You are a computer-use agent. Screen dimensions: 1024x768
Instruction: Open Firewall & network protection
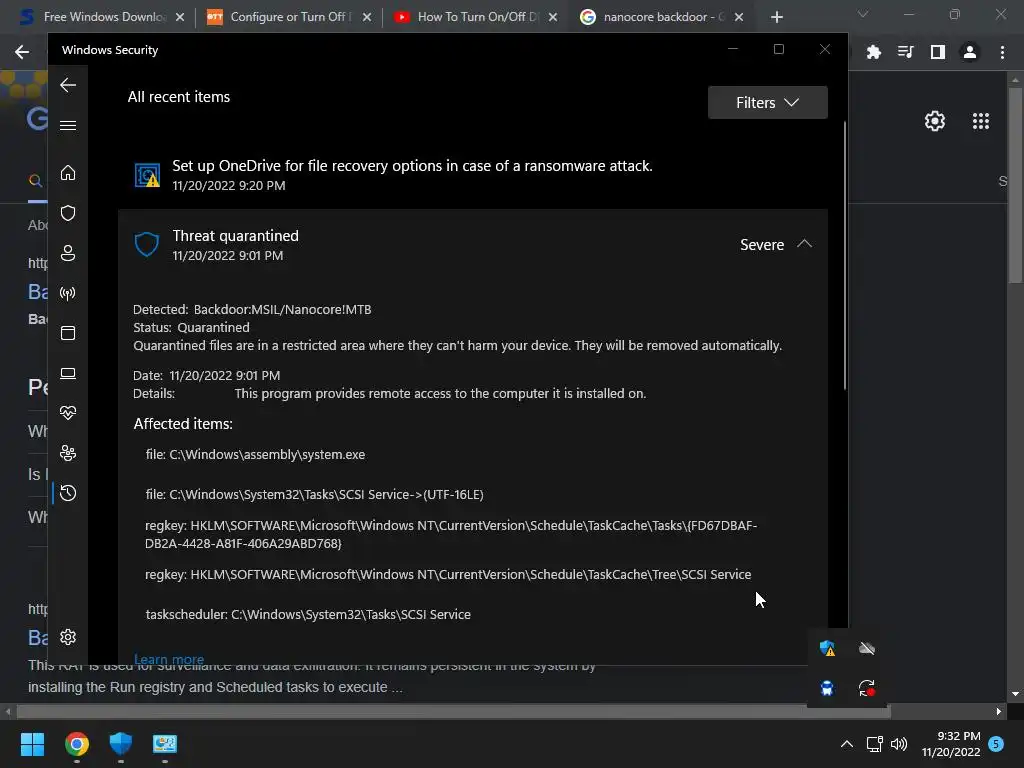pyautogui.click(x=68, y=293)
